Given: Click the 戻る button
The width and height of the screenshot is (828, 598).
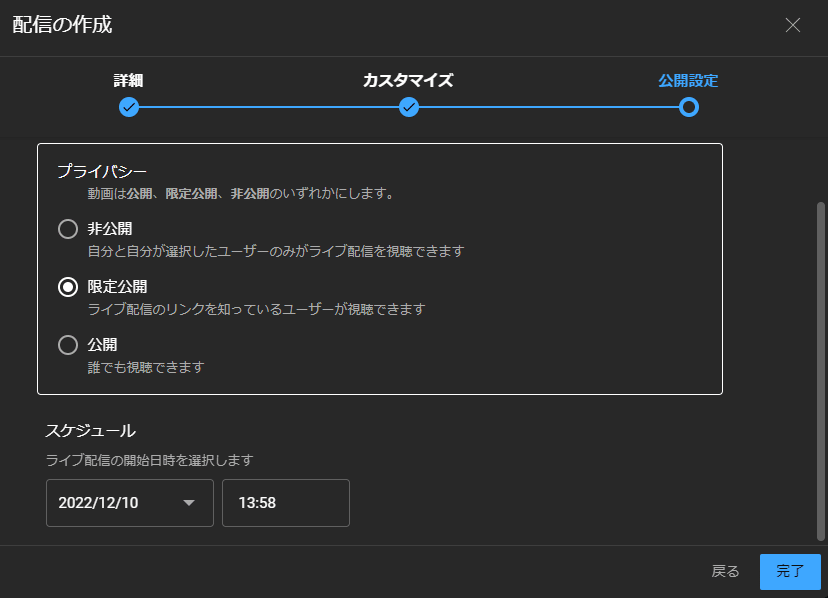Looking at the screenshot, I should coord(725,571).
